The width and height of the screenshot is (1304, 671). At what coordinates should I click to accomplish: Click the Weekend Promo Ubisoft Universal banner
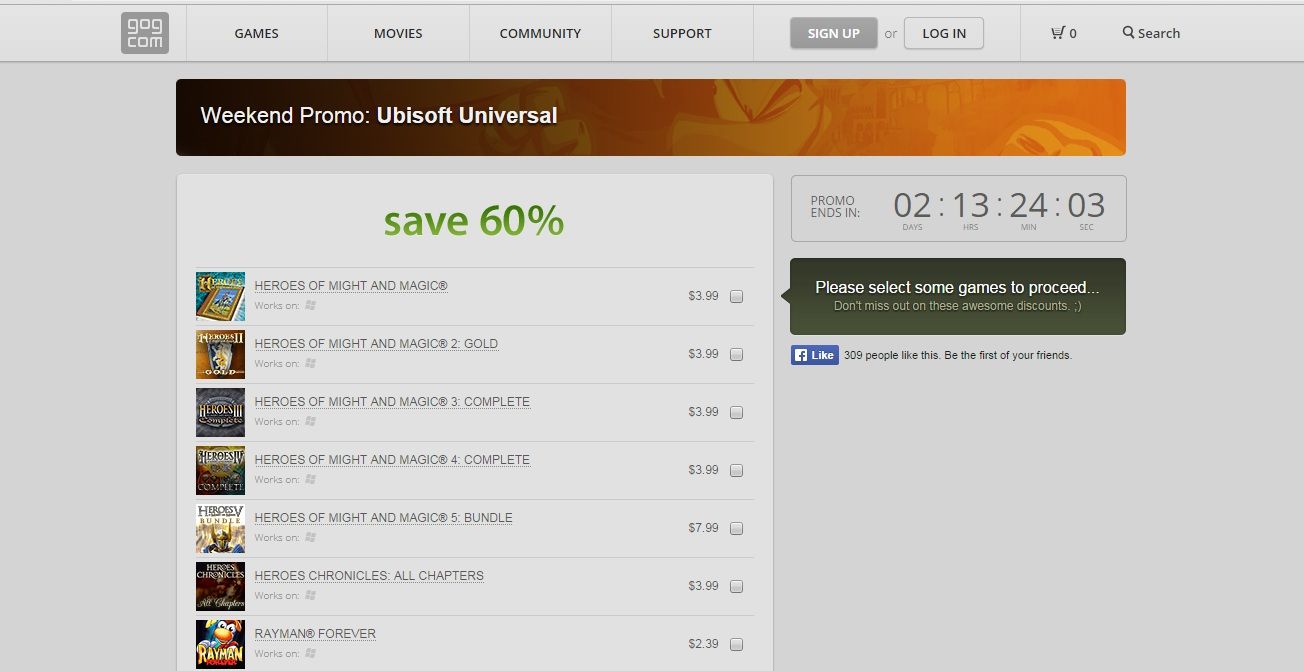click(x=650, y=117)
